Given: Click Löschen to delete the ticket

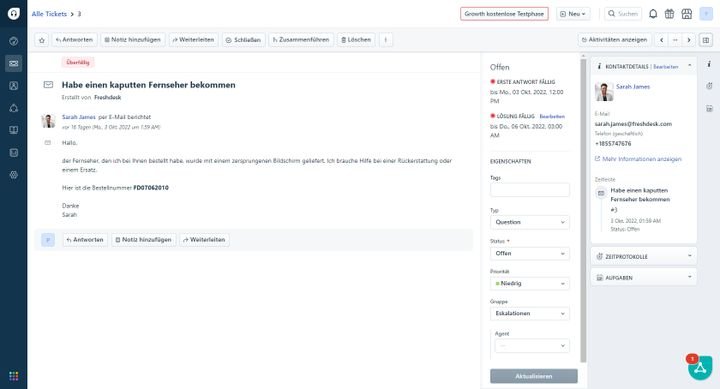Looking at the screenshot, I should click(356, 40).
